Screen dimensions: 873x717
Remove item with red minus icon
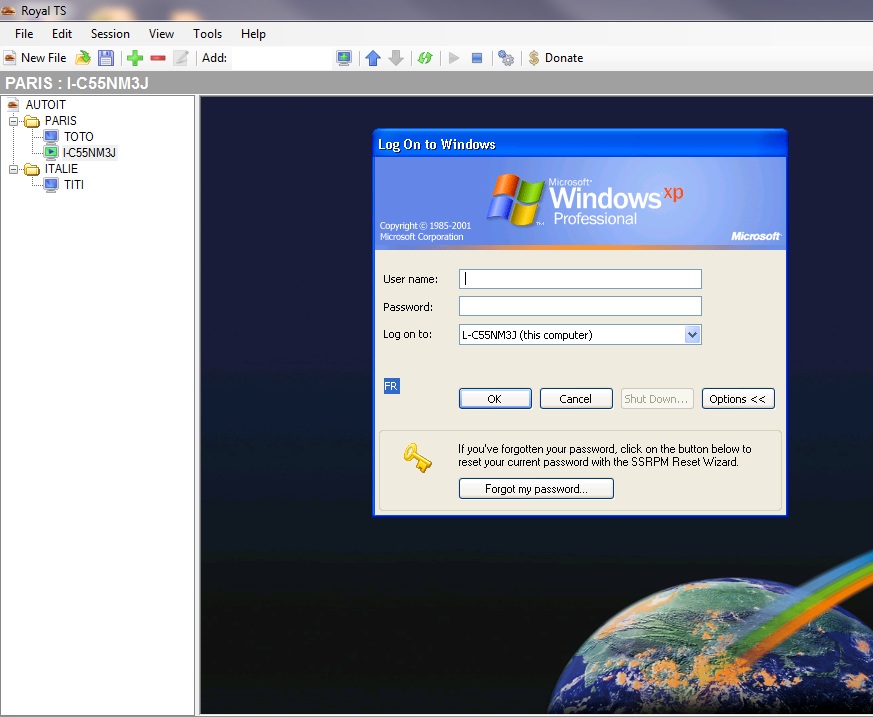point(158,58)
